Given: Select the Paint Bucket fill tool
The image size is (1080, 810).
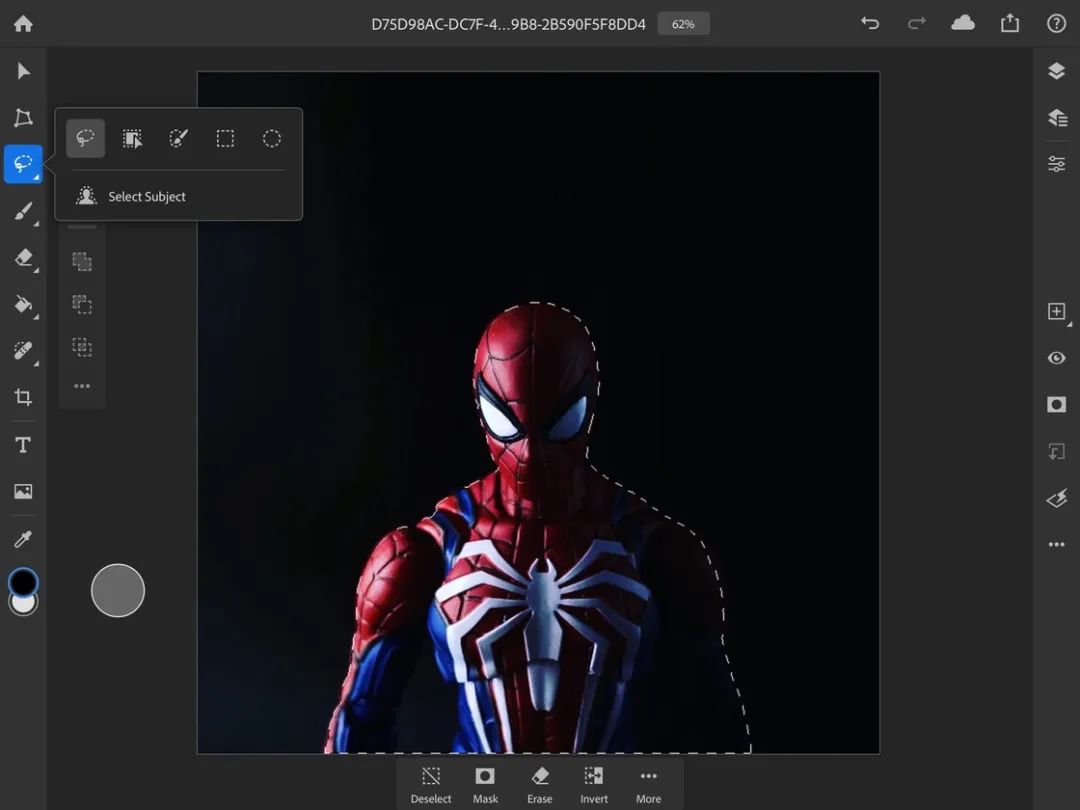Looking at the screenshot, I should coord(23,304).
